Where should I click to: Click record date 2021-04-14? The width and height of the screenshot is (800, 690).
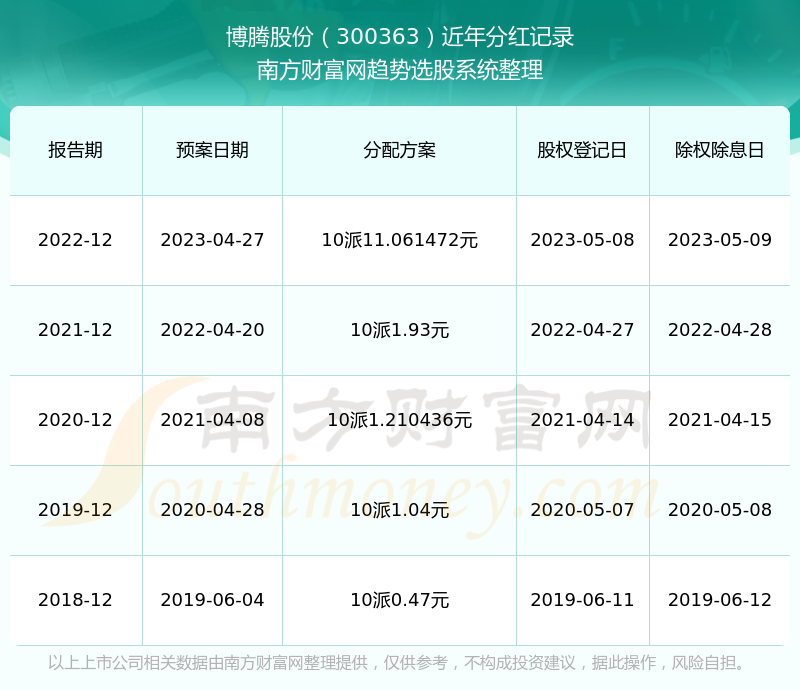pos(582,420)
